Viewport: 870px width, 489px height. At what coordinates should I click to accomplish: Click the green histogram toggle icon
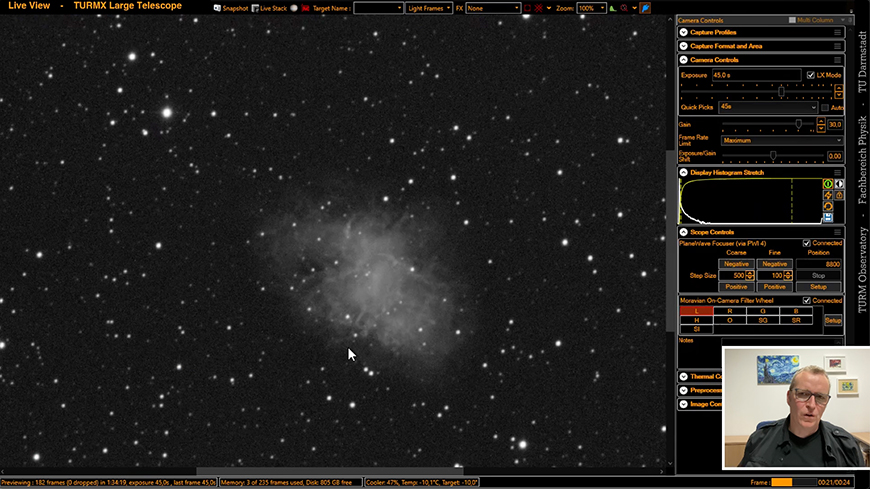828,184
